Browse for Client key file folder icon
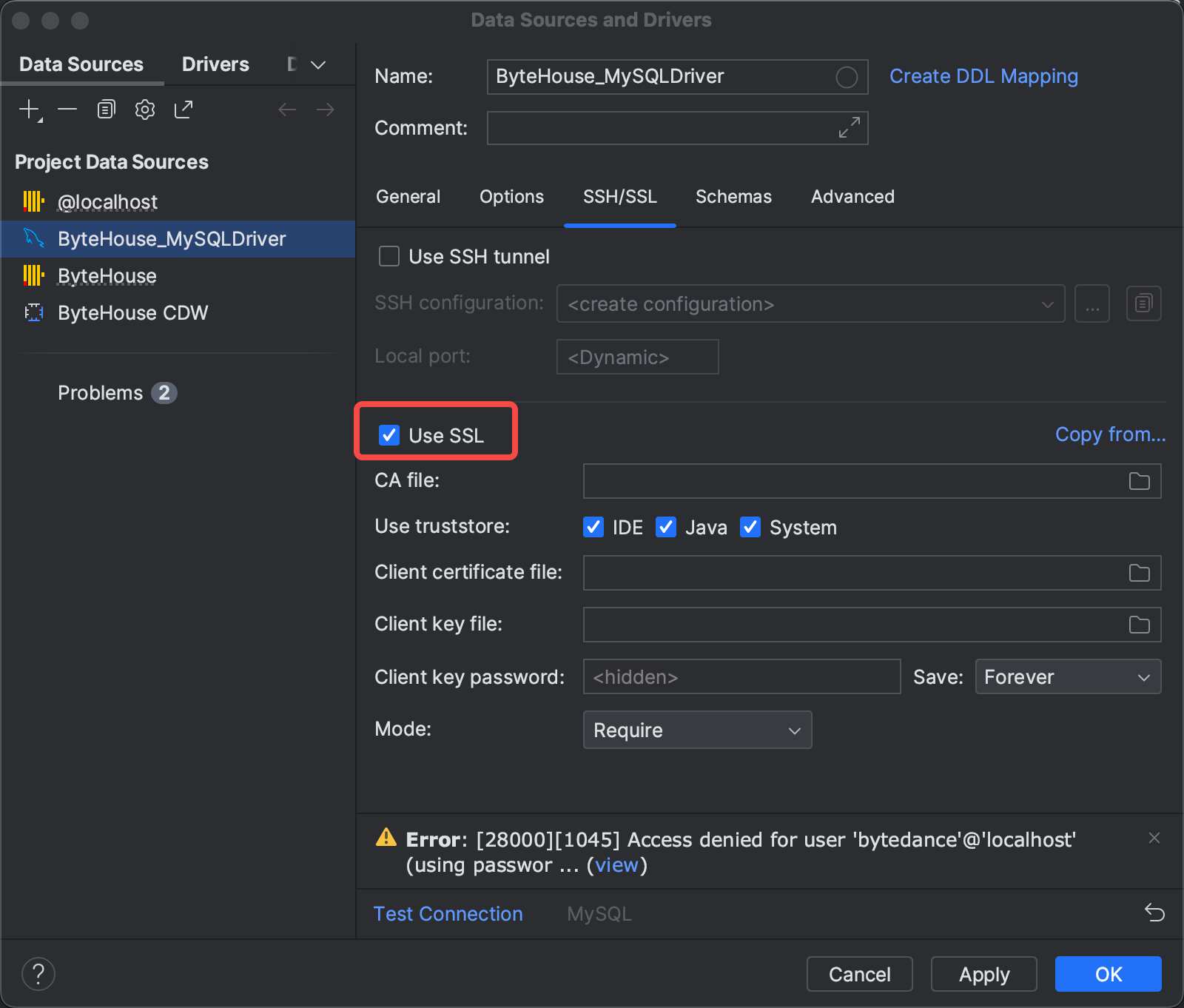This screenshot has width=1184, height=1008. click(1139, 625)
